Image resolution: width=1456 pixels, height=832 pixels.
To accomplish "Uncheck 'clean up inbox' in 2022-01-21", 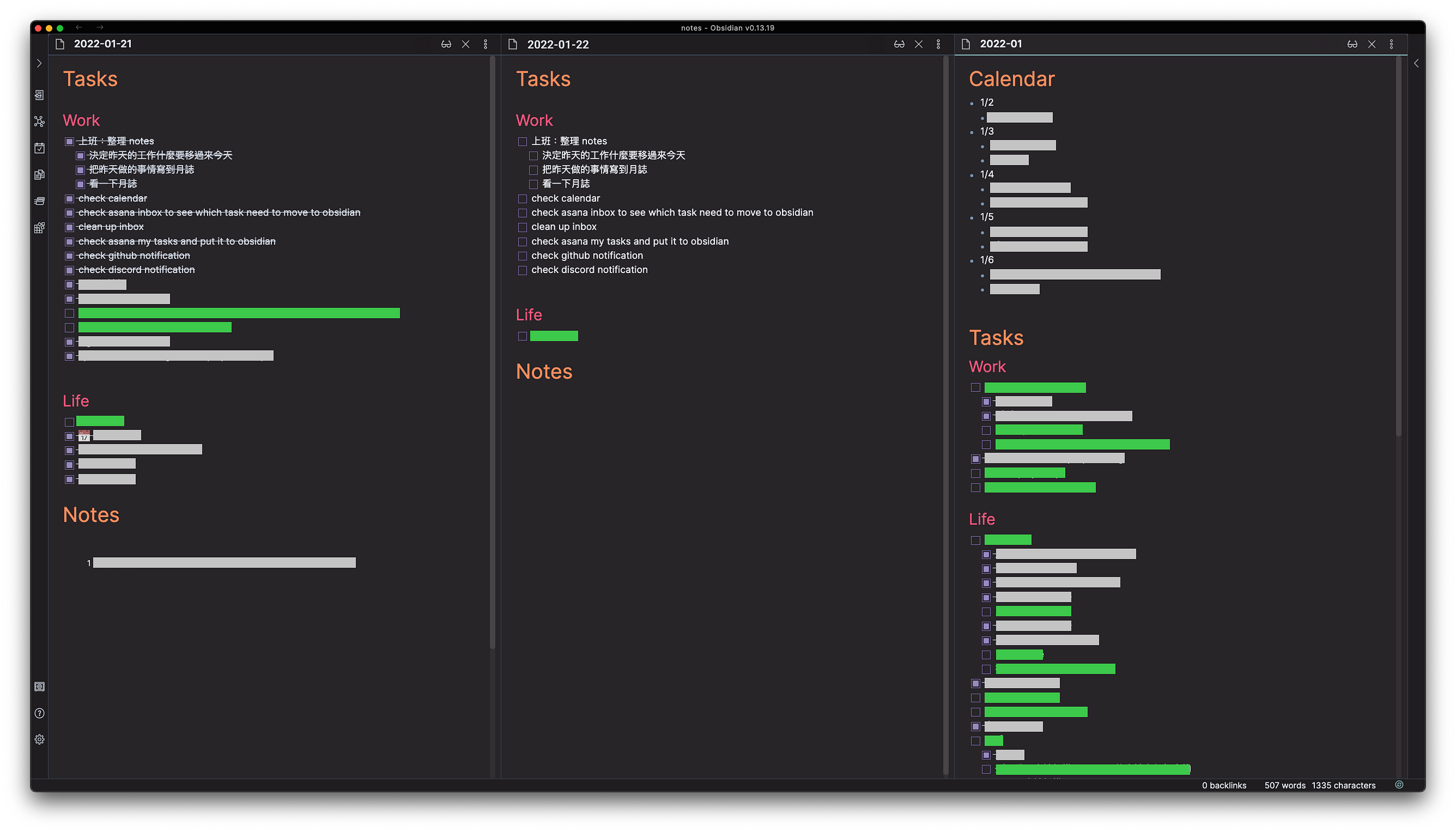I will coord(69,227).
